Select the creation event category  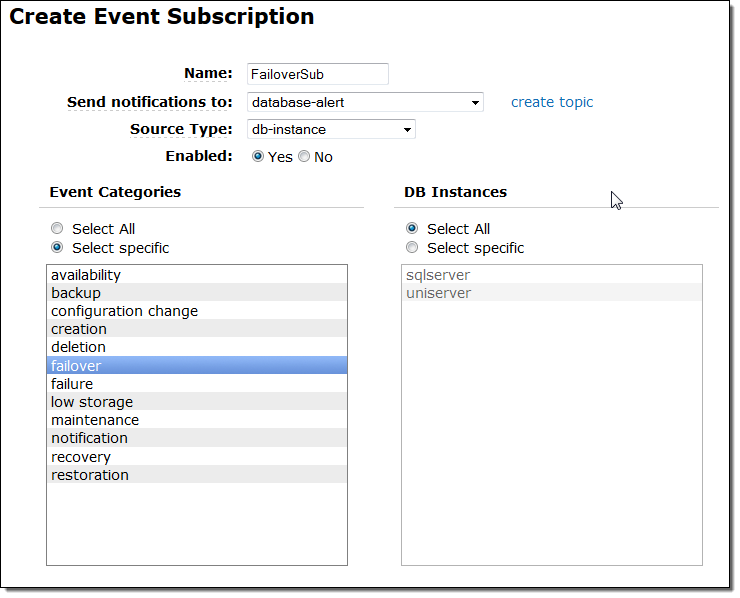pyautogui.click(x=79, y=329)
